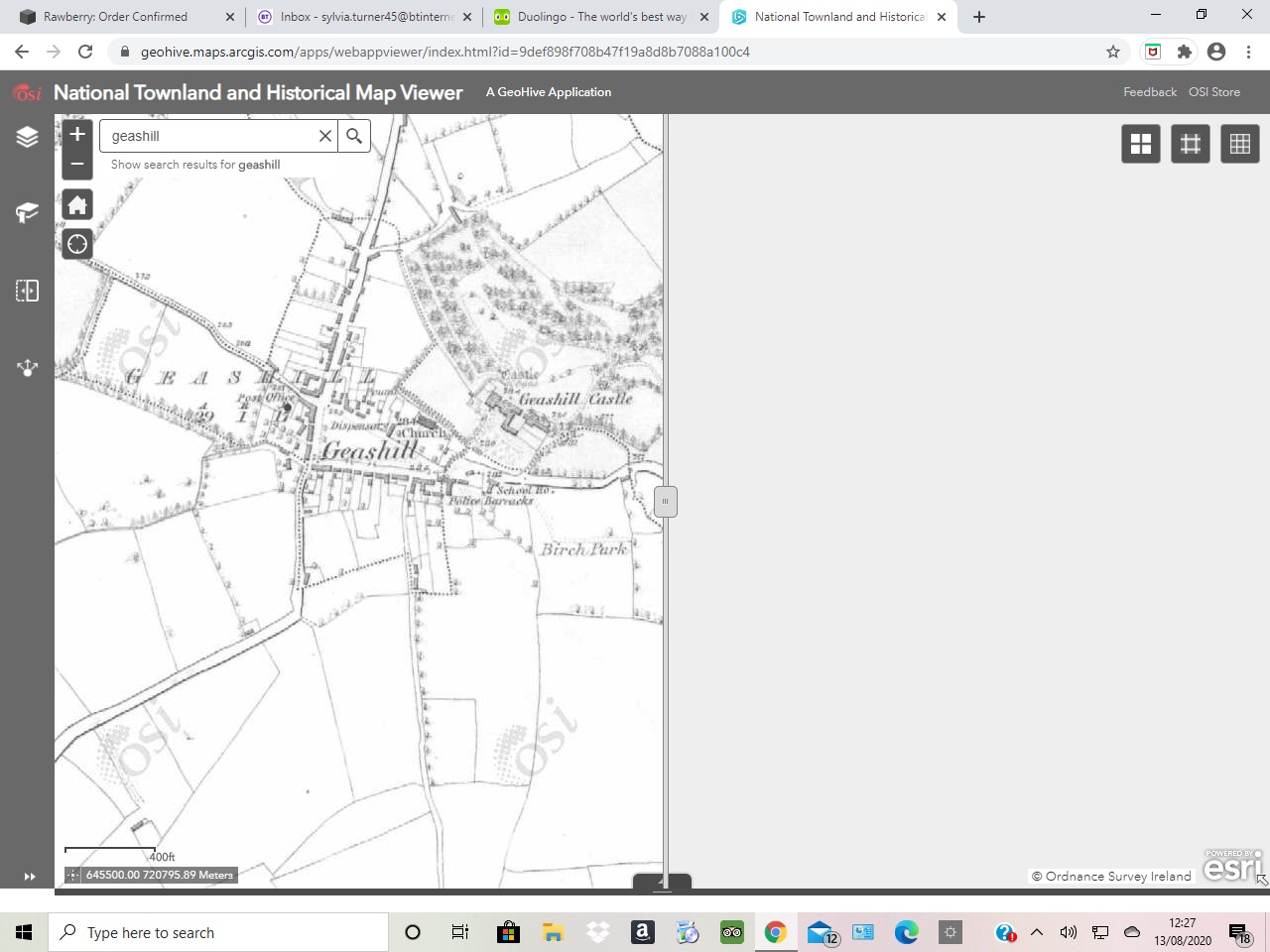Toggle the nine-cell grid view icon
Screen dimensions: 1270x952
point(1239,143)
